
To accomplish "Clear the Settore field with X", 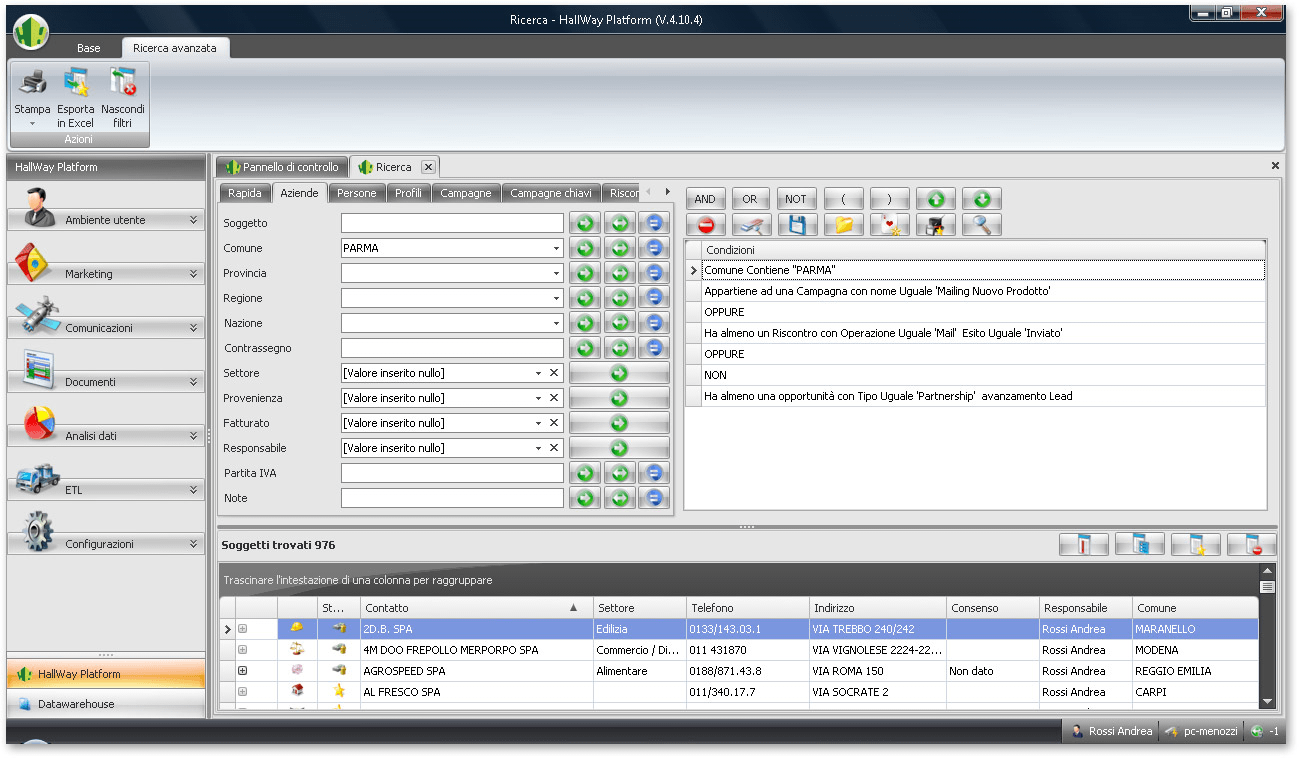I will click(553, 373).
